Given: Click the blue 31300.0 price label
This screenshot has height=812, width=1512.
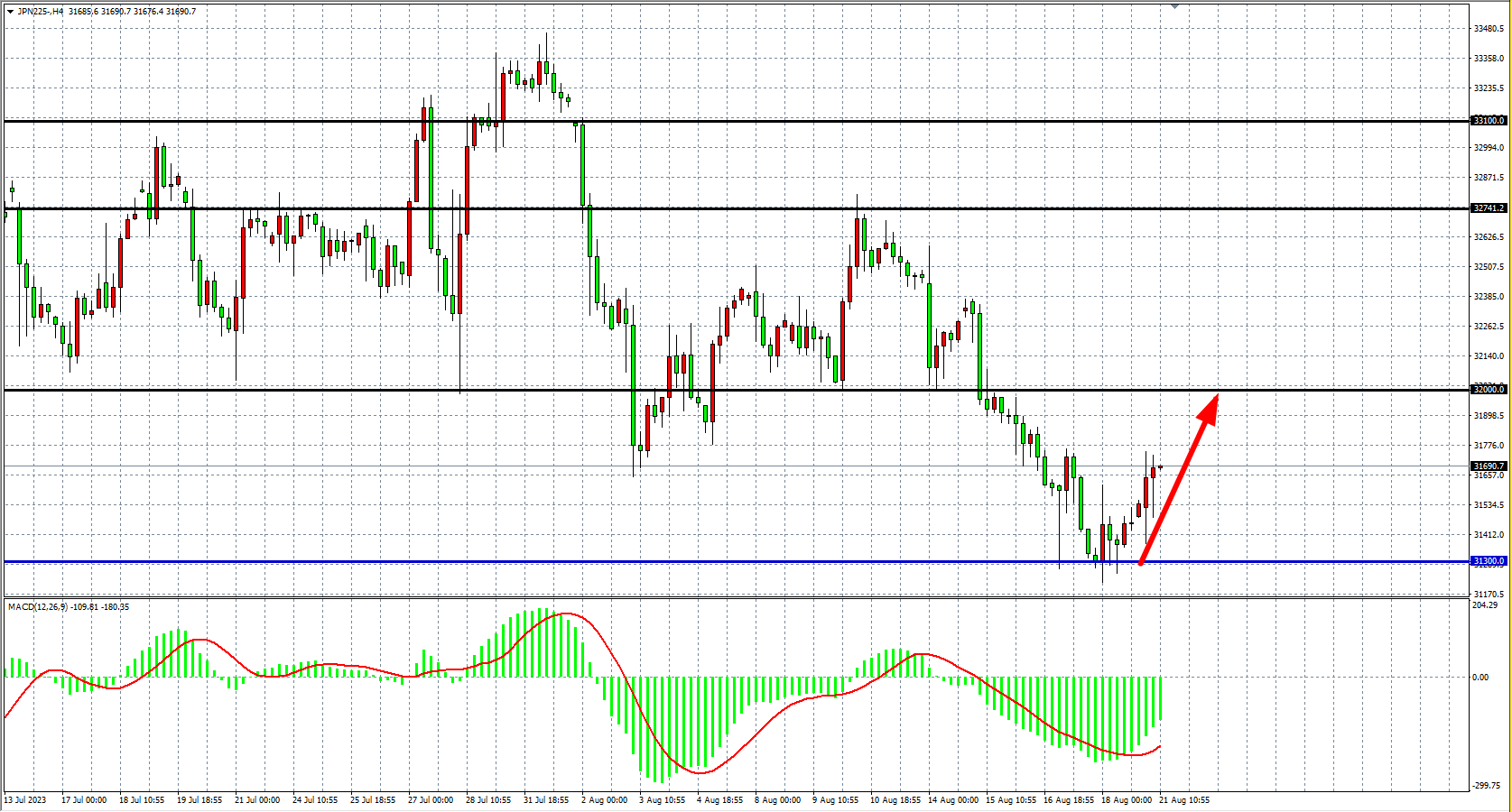Looking at the screenshot, I should tap(1489, 561).
